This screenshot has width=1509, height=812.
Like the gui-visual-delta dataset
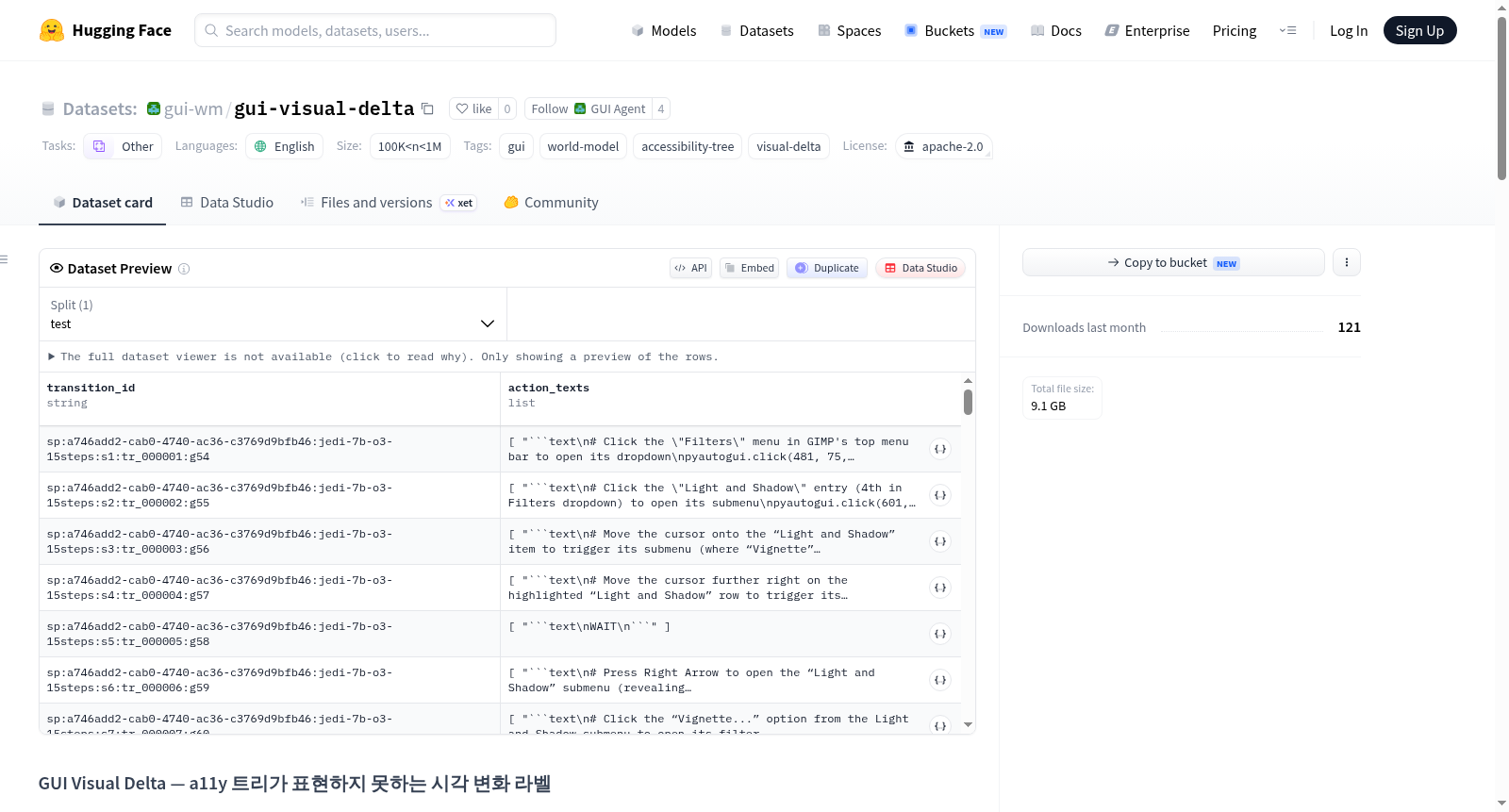tap(474, 108)
